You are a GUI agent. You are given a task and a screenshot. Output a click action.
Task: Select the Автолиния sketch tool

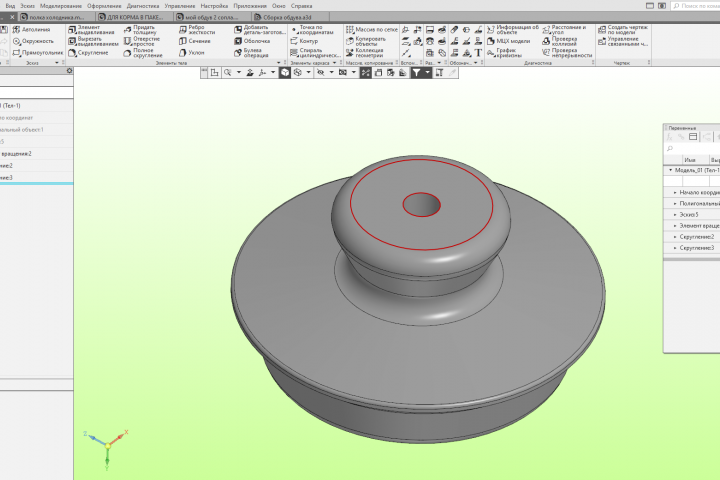point(32,29)
